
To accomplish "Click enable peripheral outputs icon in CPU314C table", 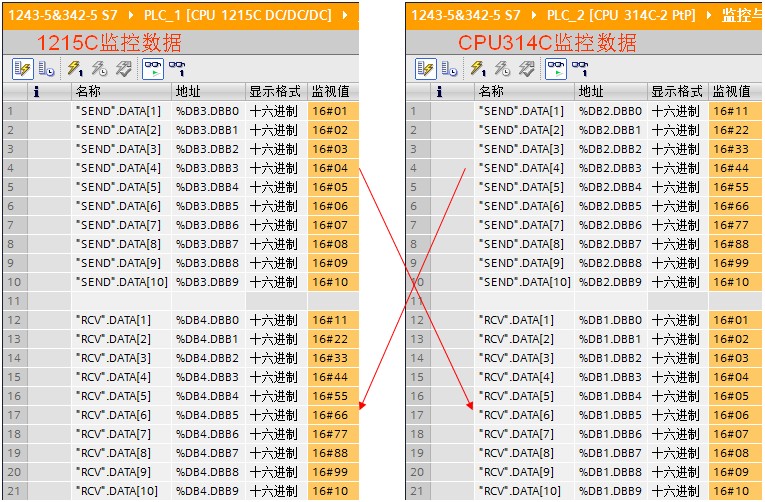I will coord(526,69).
